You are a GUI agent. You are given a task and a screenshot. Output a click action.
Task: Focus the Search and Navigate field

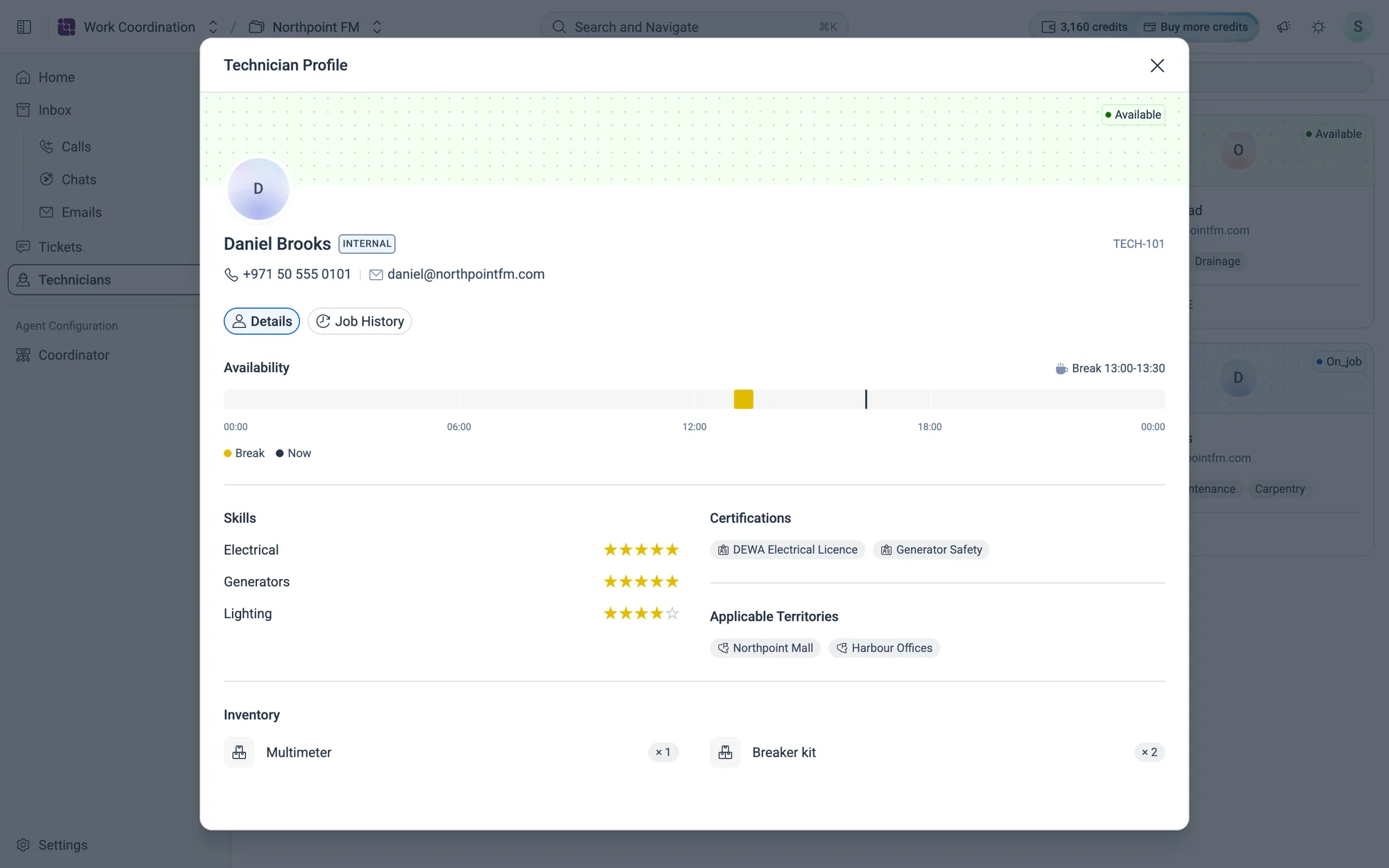pos(694,27)
